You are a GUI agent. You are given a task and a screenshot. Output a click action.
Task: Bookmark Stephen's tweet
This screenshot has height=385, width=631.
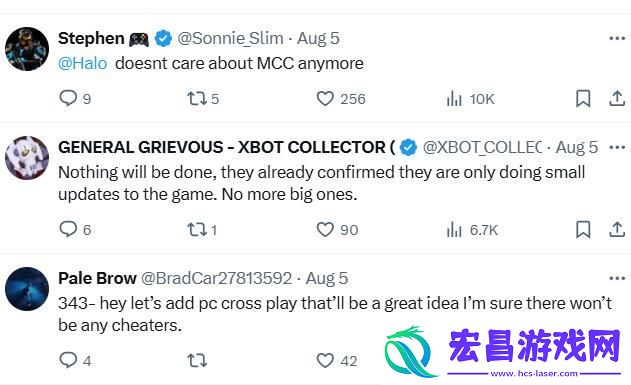click(583, 99)
